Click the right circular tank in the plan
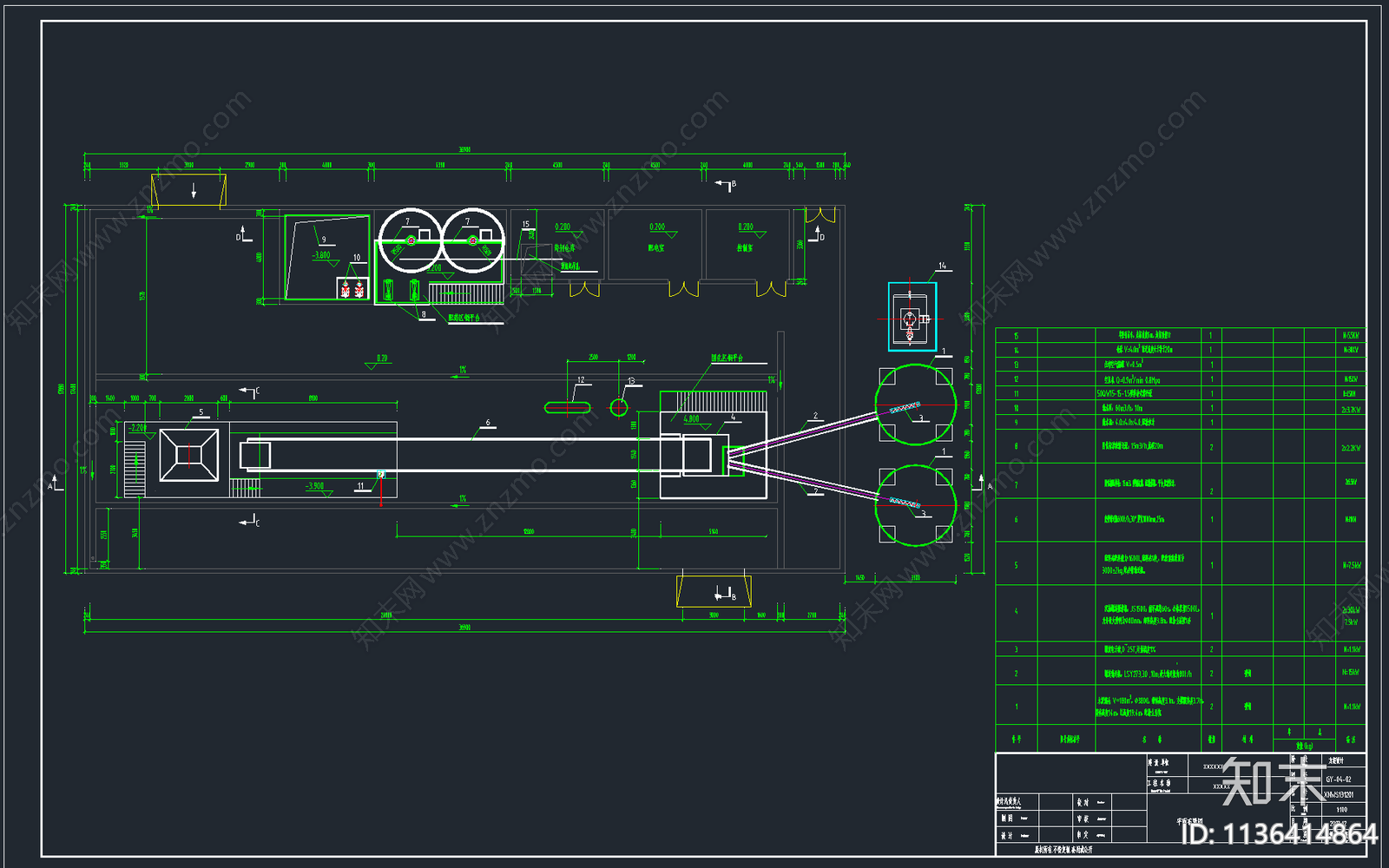The height and width of the screenshot is (868, 1389). point(473,240)
